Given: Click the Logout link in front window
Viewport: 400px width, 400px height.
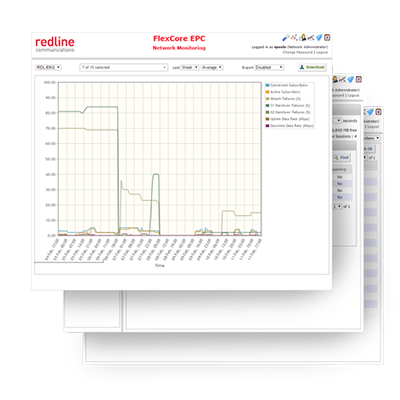Looking at the screenshot, I should point(322,52).
